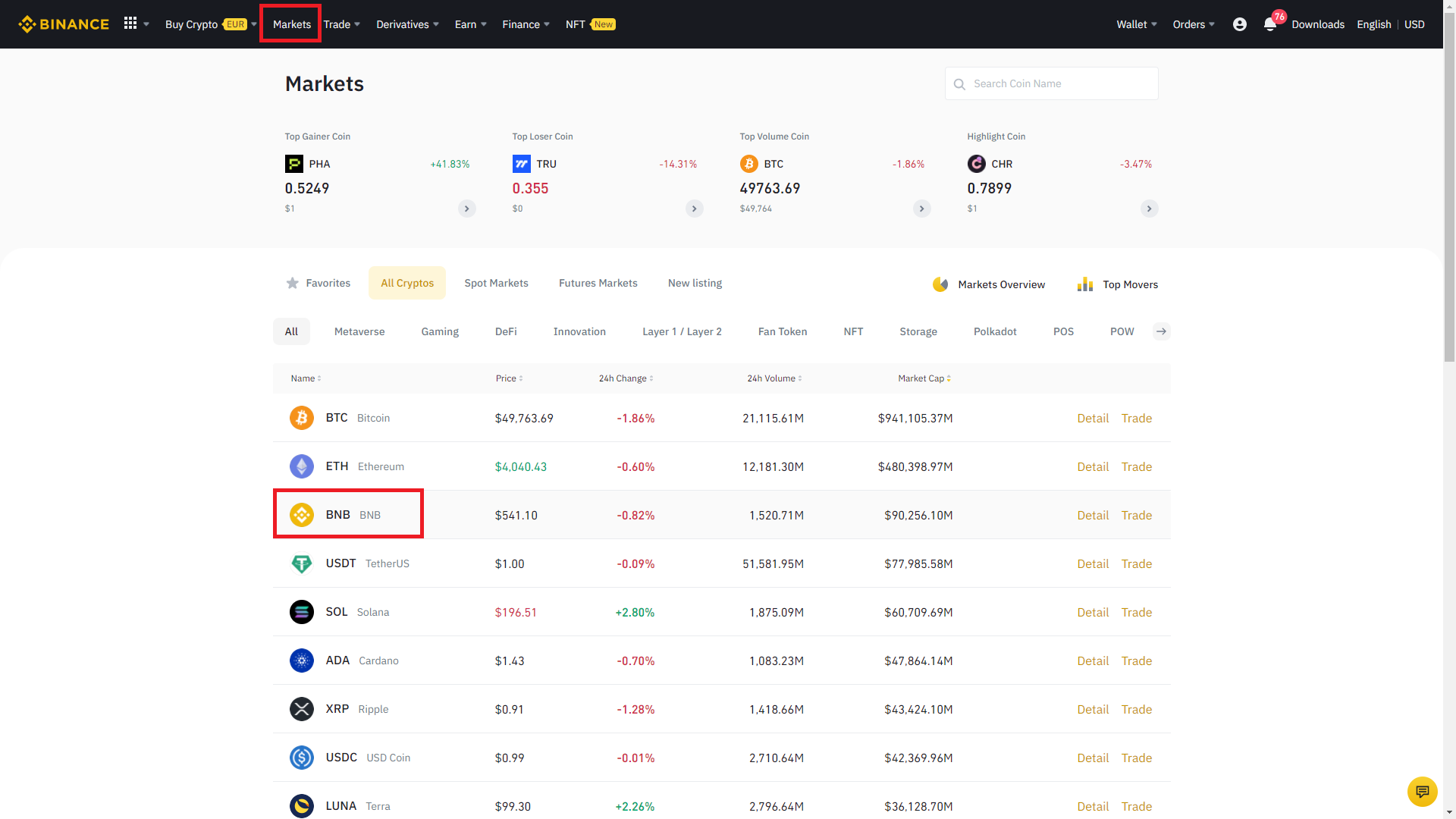Open the apps grid menu icon

pos(130,24)
